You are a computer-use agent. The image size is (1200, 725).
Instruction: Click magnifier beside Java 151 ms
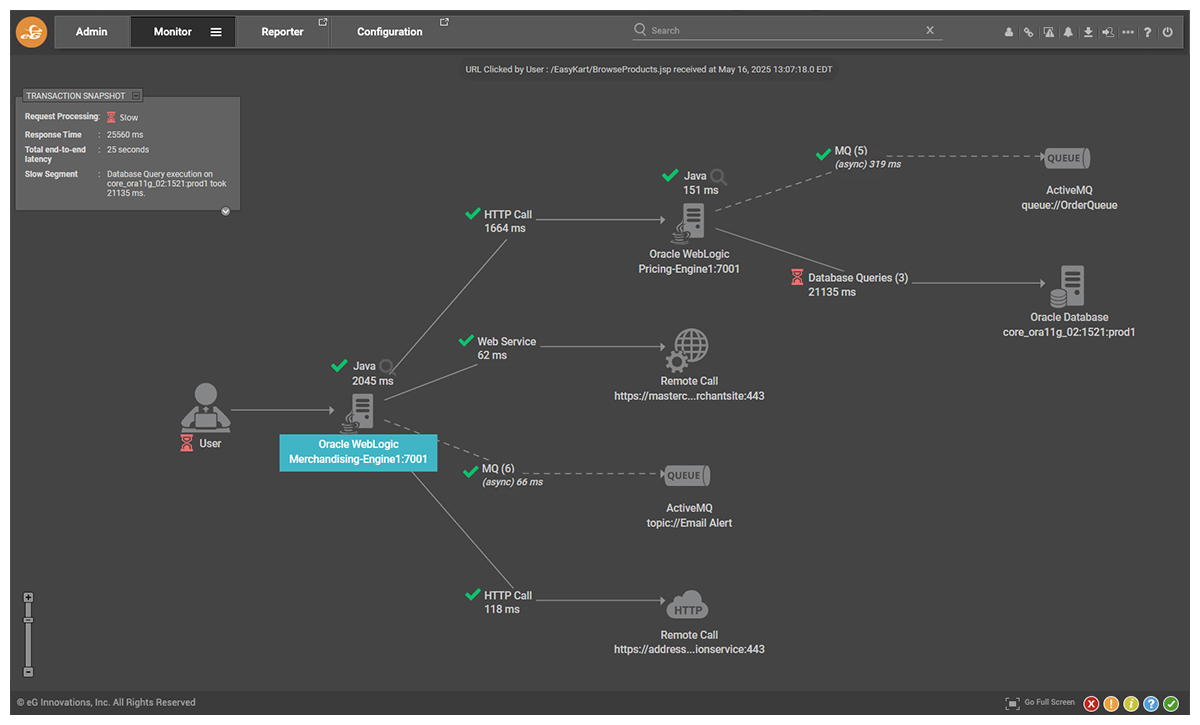pos(717,177)
